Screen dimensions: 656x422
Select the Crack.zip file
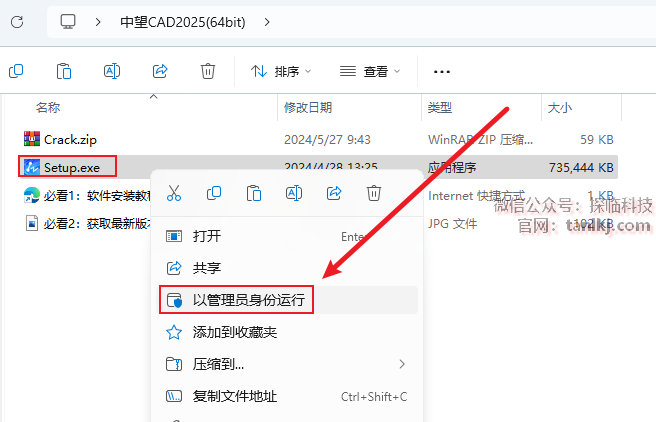click(70, 139)
